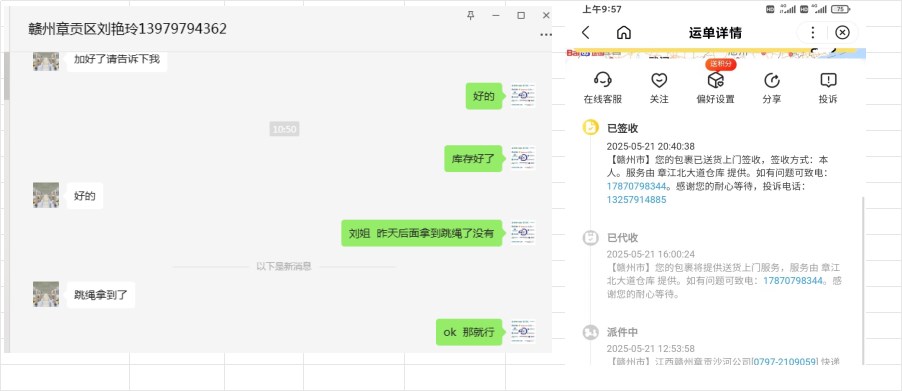The image size is (902, 391).
Task: Open 偏好设置 package icon
Action: point(716,80)
